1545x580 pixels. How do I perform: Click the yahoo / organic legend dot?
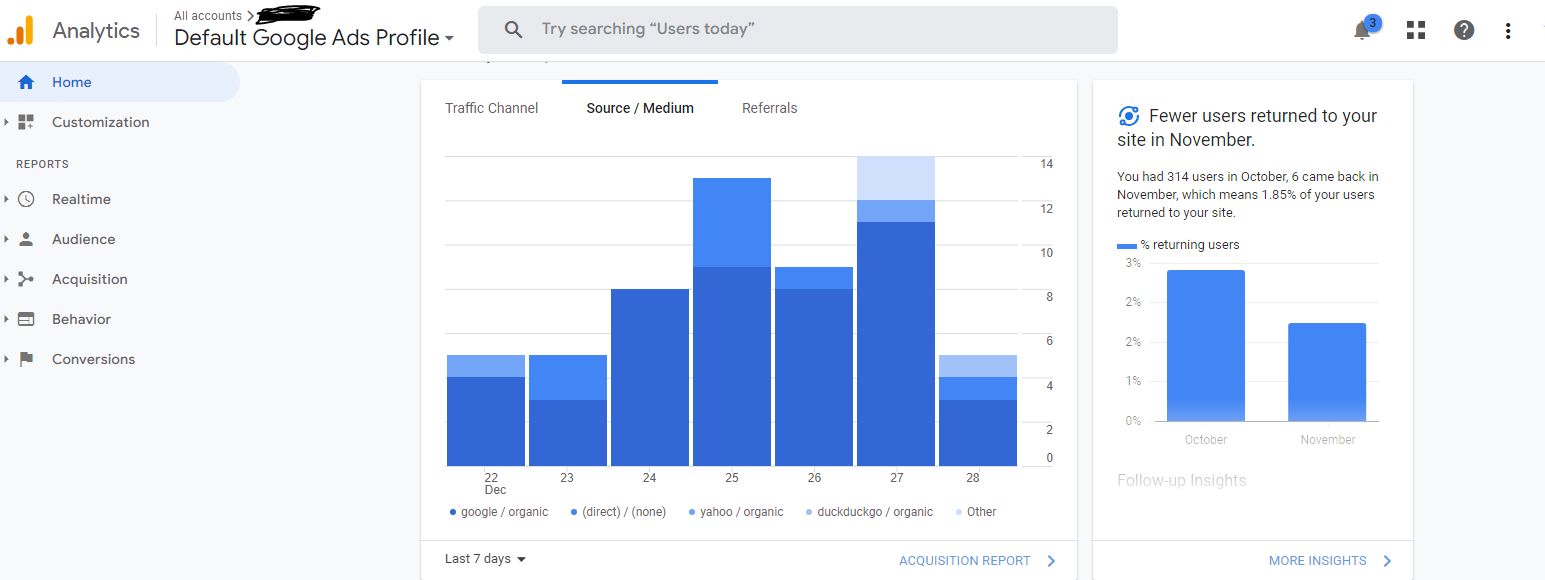click(x=692, y=512)
